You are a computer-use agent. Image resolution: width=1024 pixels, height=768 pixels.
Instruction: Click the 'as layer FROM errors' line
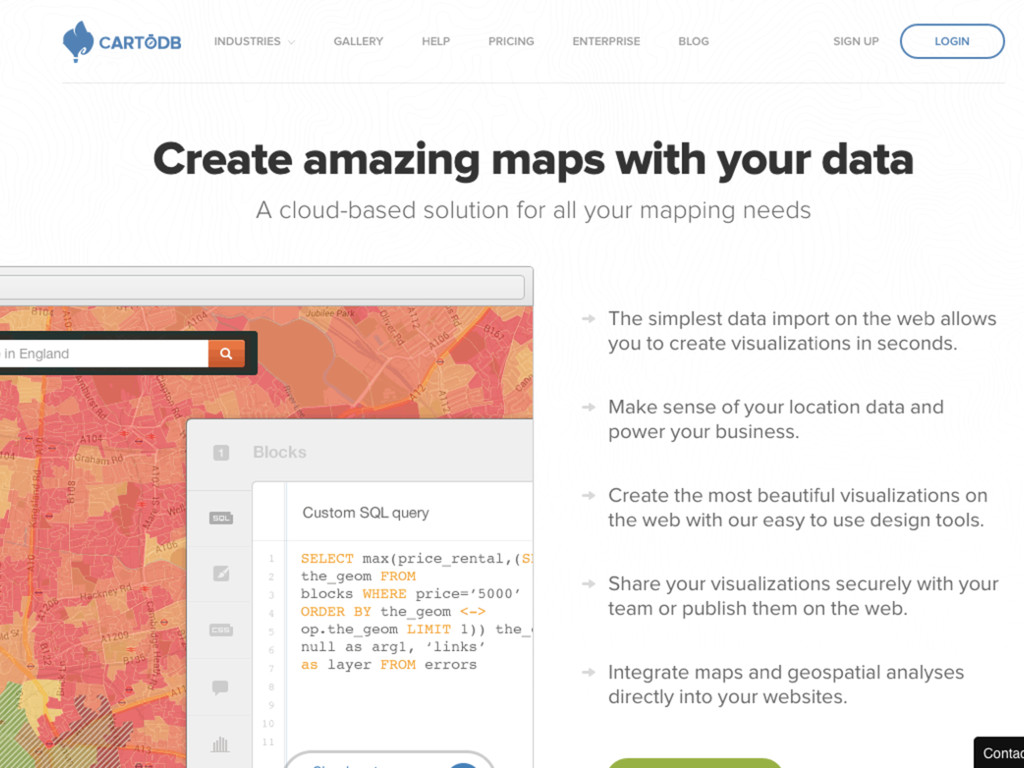coord(389,664)
